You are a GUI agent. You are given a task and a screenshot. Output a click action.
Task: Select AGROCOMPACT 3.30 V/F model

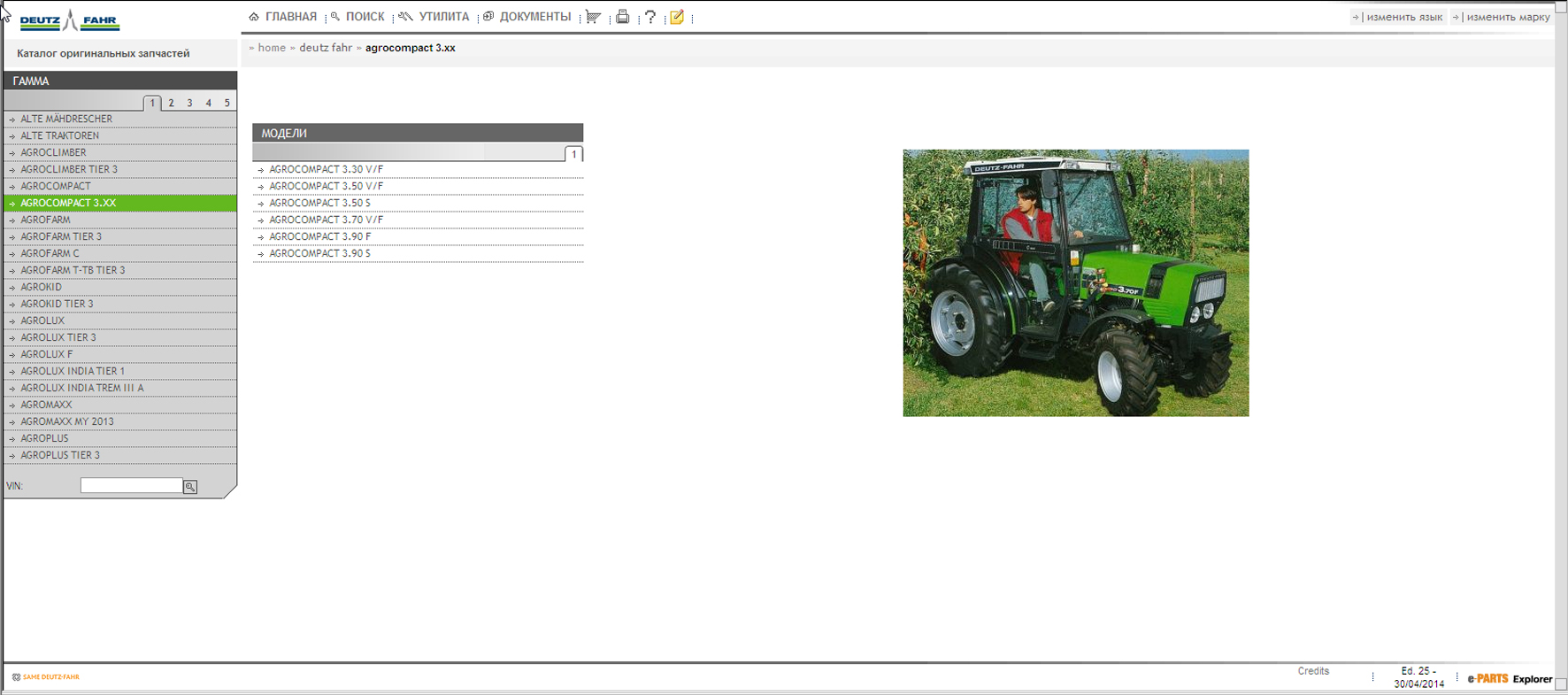326,169
